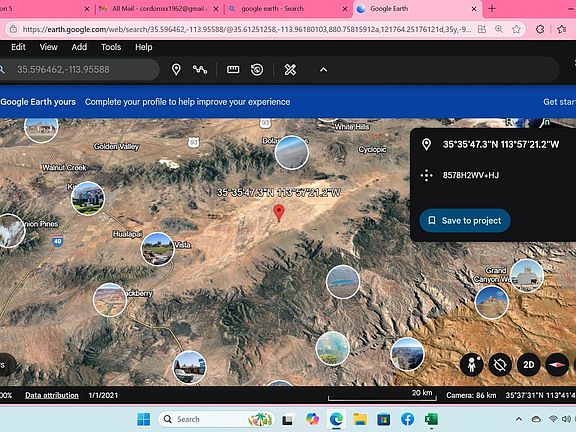Open the Add menu

pyautogui.click(x=79, y=47)
